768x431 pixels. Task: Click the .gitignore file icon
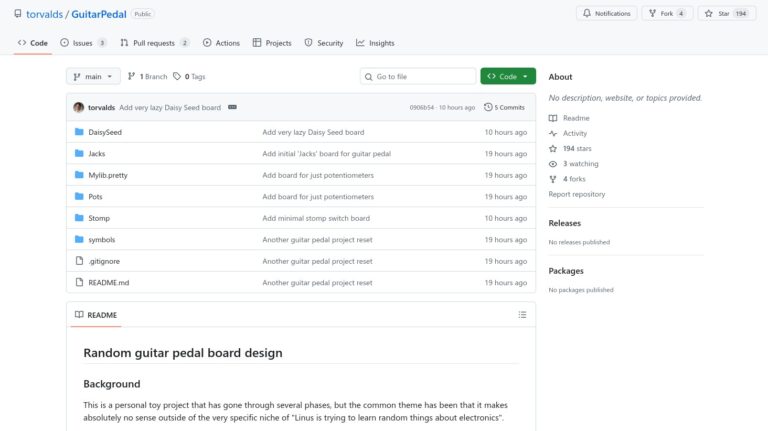coord(79,261)
